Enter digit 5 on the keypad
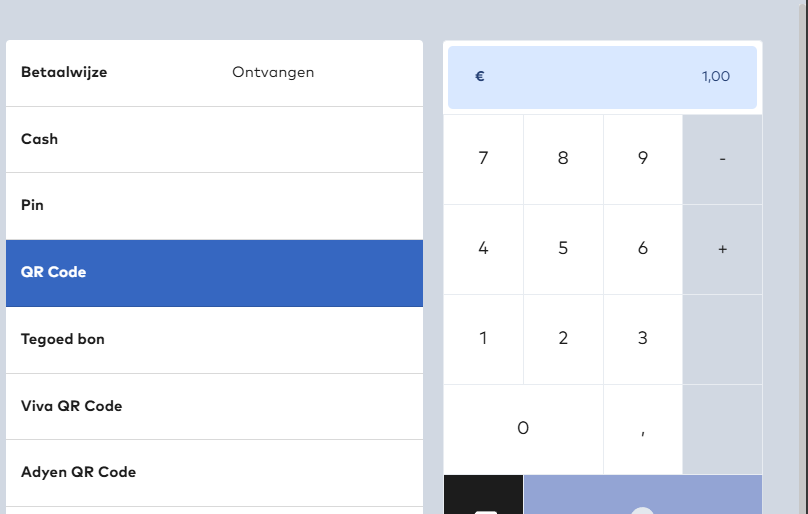This screenshot has width=808, height=514. click(x=563, y=249)
